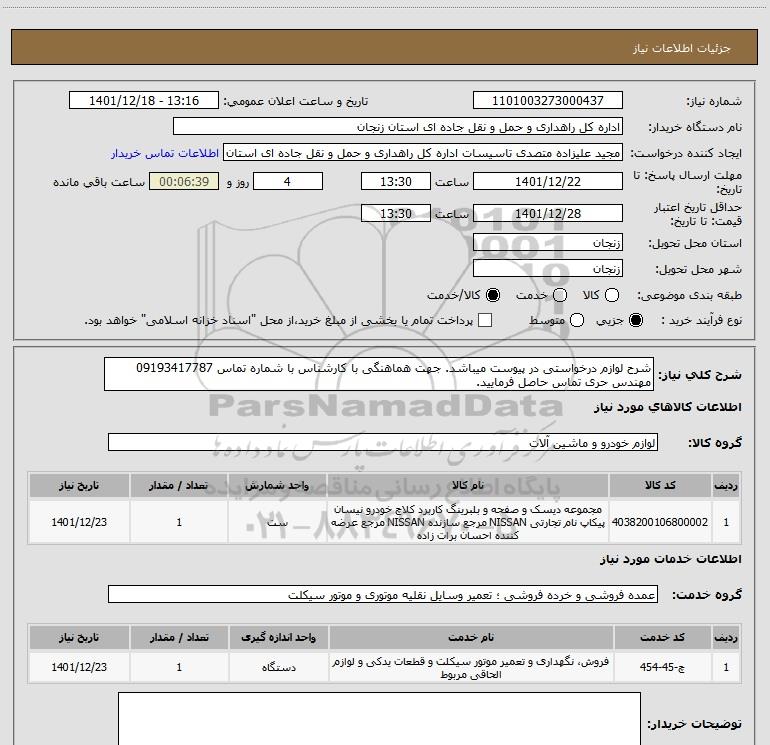The width and height of the screenshot is (770, 745).
Task: Click the شرح کلی نیاز description box
Action: point(379,374)
